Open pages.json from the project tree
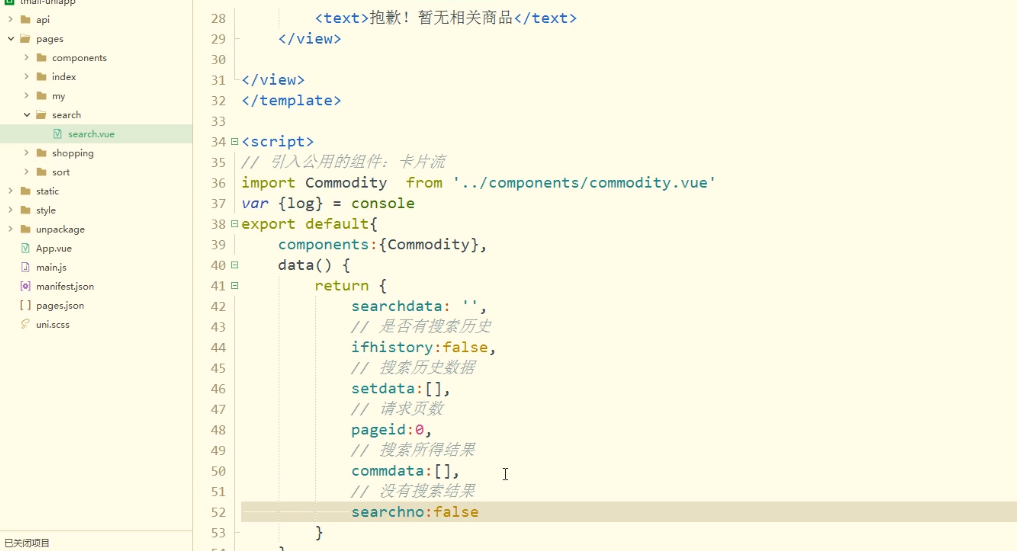The height and width of the screenshot is (551, 1017). point(60,305)
